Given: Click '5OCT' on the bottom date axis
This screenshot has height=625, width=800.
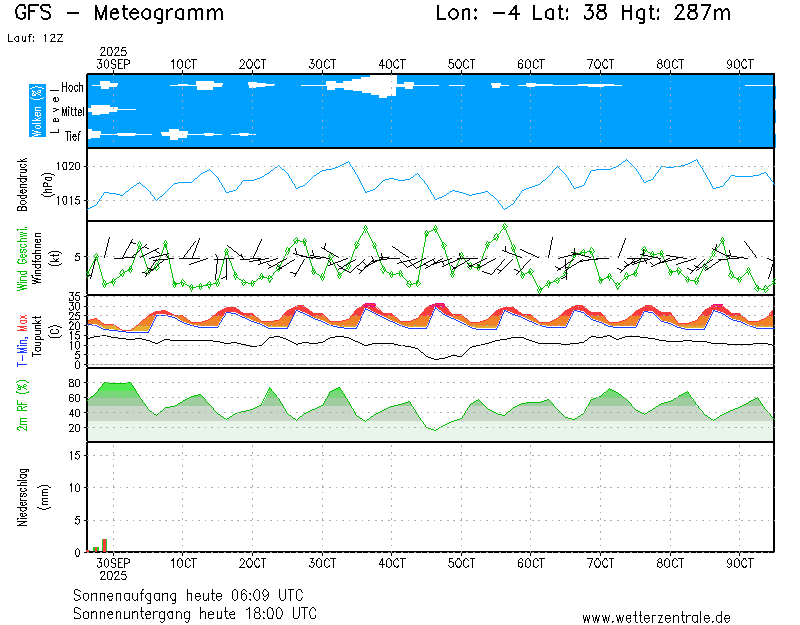Looking at the screenshot, I should coord(461,563).
